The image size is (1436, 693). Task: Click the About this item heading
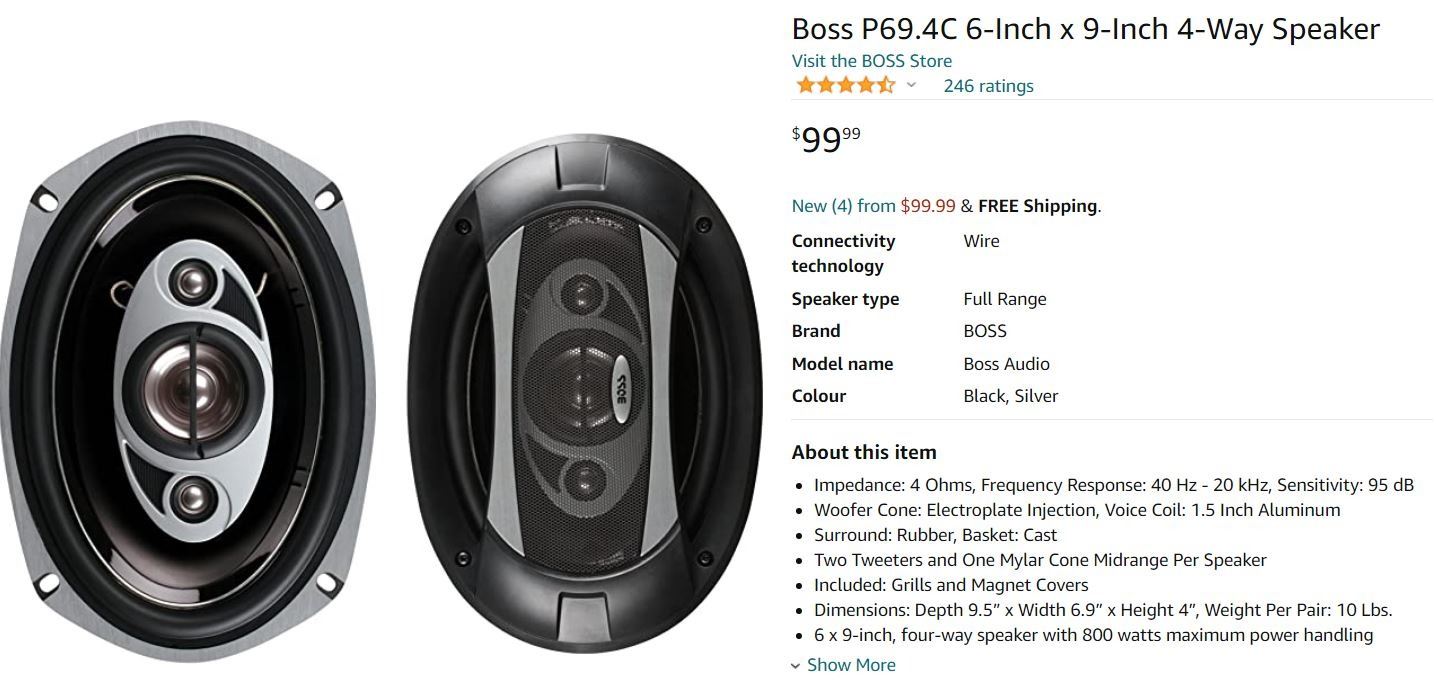[x=864, y=452]
